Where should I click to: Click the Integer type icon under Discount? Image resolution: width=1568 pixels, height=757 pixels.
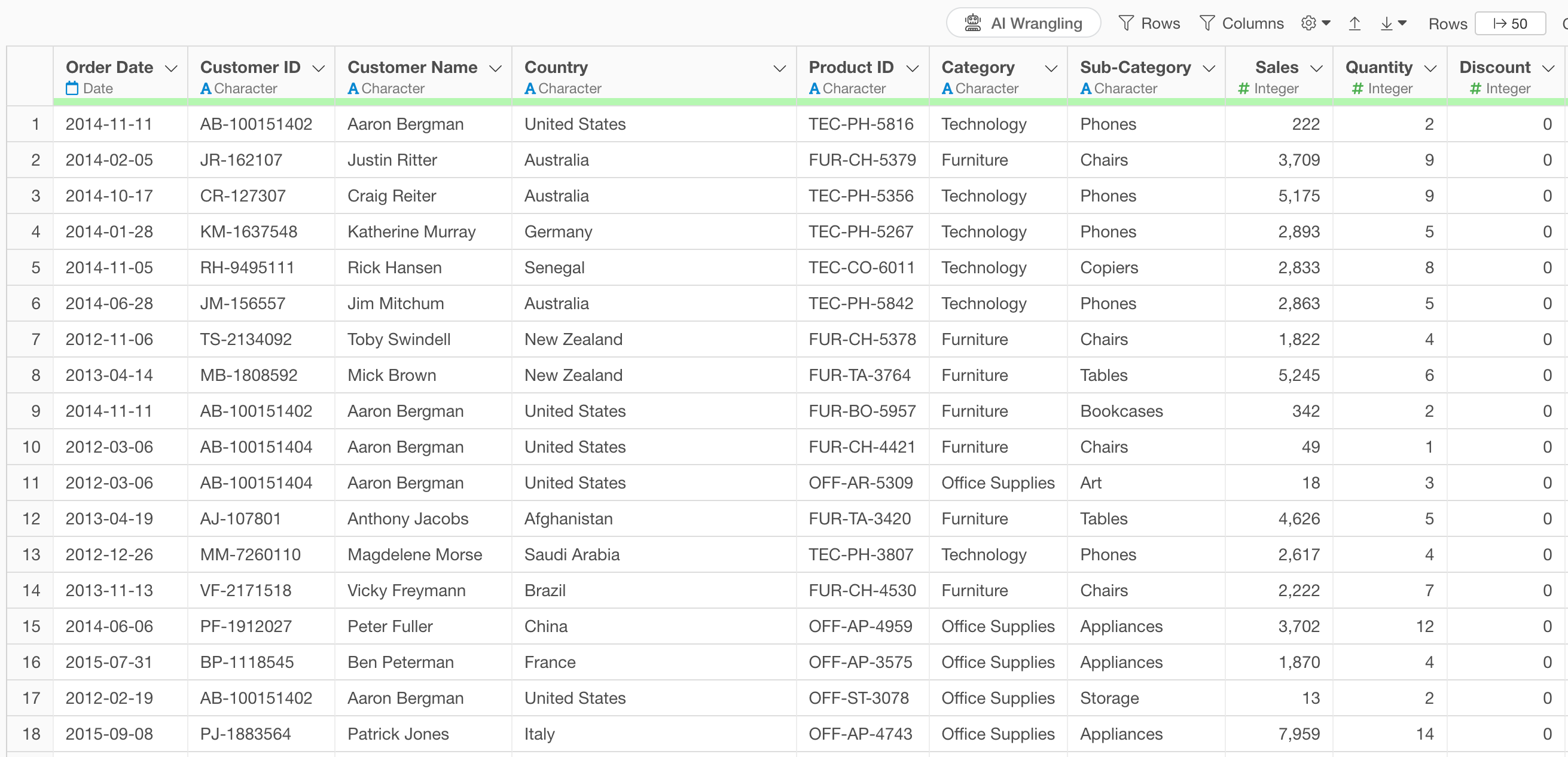(1475, 88)
